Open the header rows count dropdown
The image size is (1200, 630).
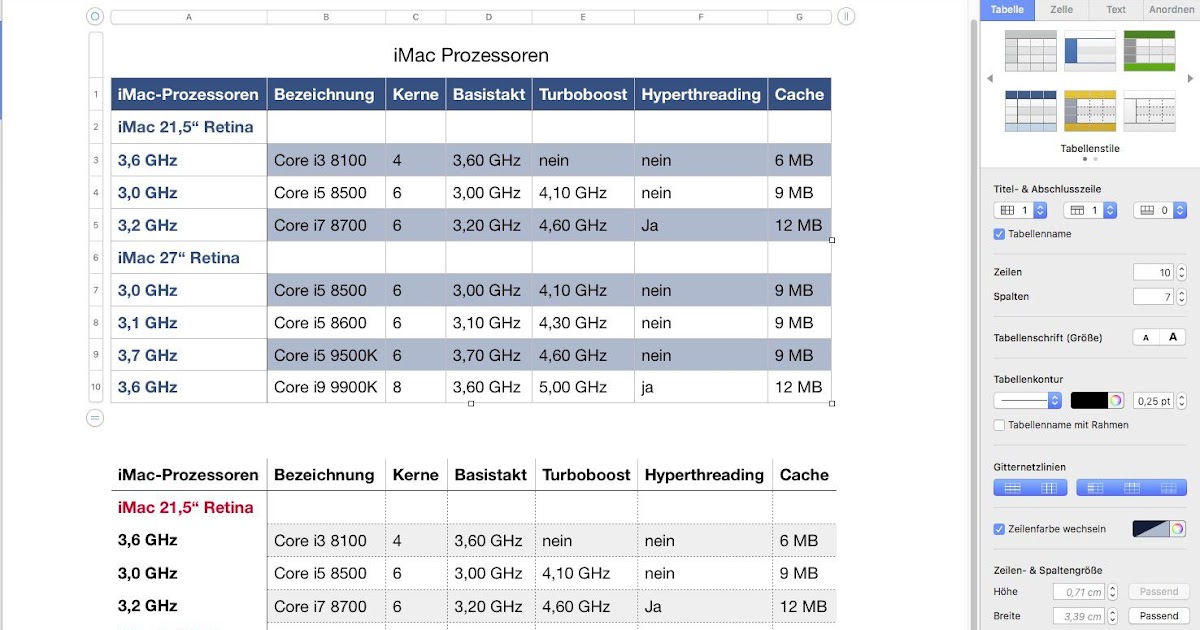pos(1090,210)
